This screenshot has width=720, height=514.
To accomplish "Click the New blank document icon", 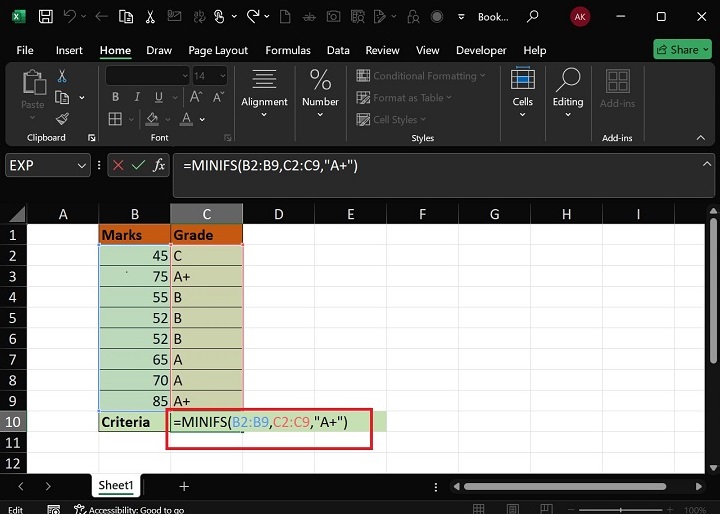I will (x=285, y=17).
